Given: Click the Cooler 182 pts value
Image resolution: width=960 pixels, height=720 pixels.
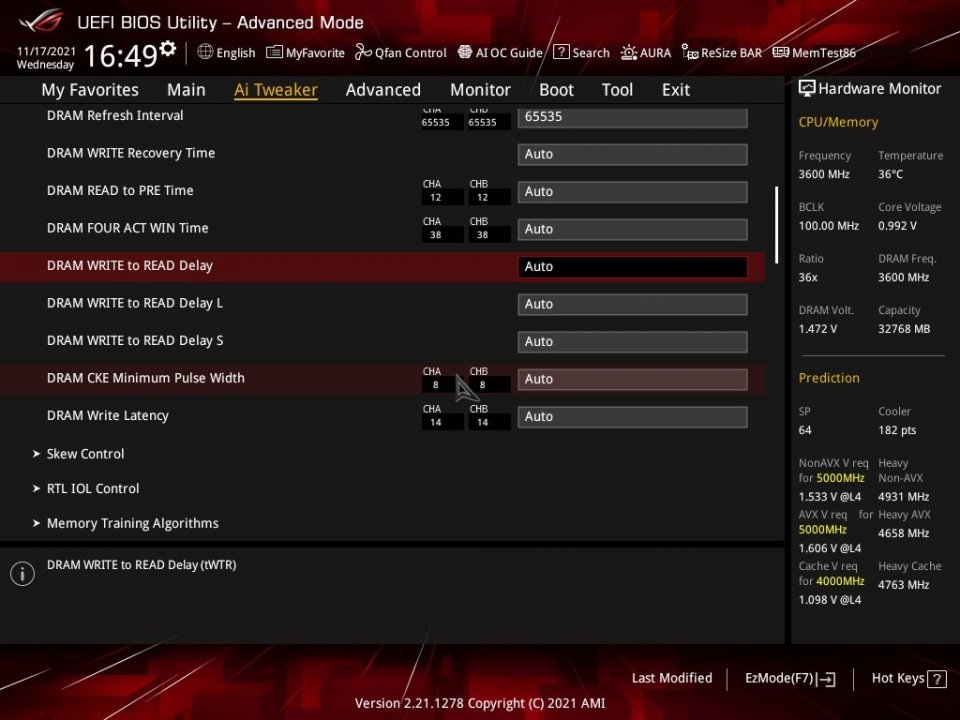Looking at the screenshot, I should tap(897, 430).
